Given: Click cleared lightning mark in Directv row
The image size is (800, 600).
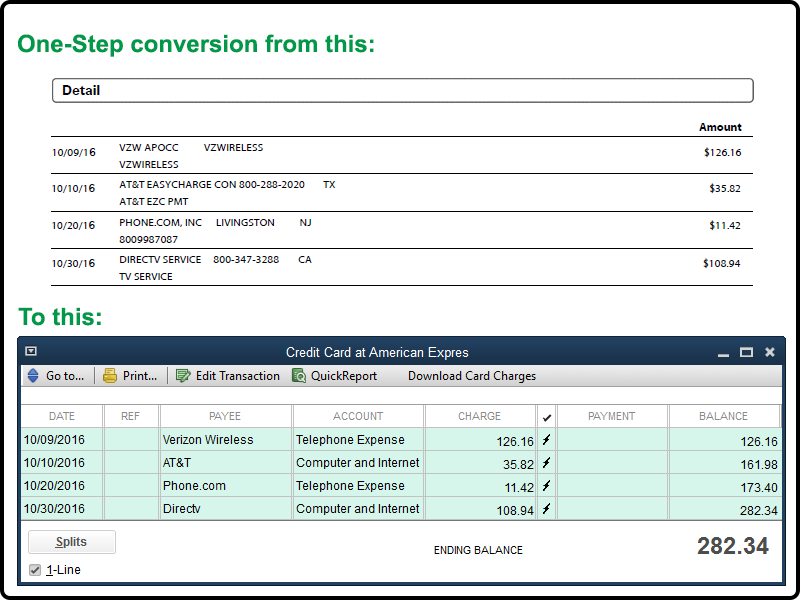Looking at the screenshot, I should (x=546, y=509).
